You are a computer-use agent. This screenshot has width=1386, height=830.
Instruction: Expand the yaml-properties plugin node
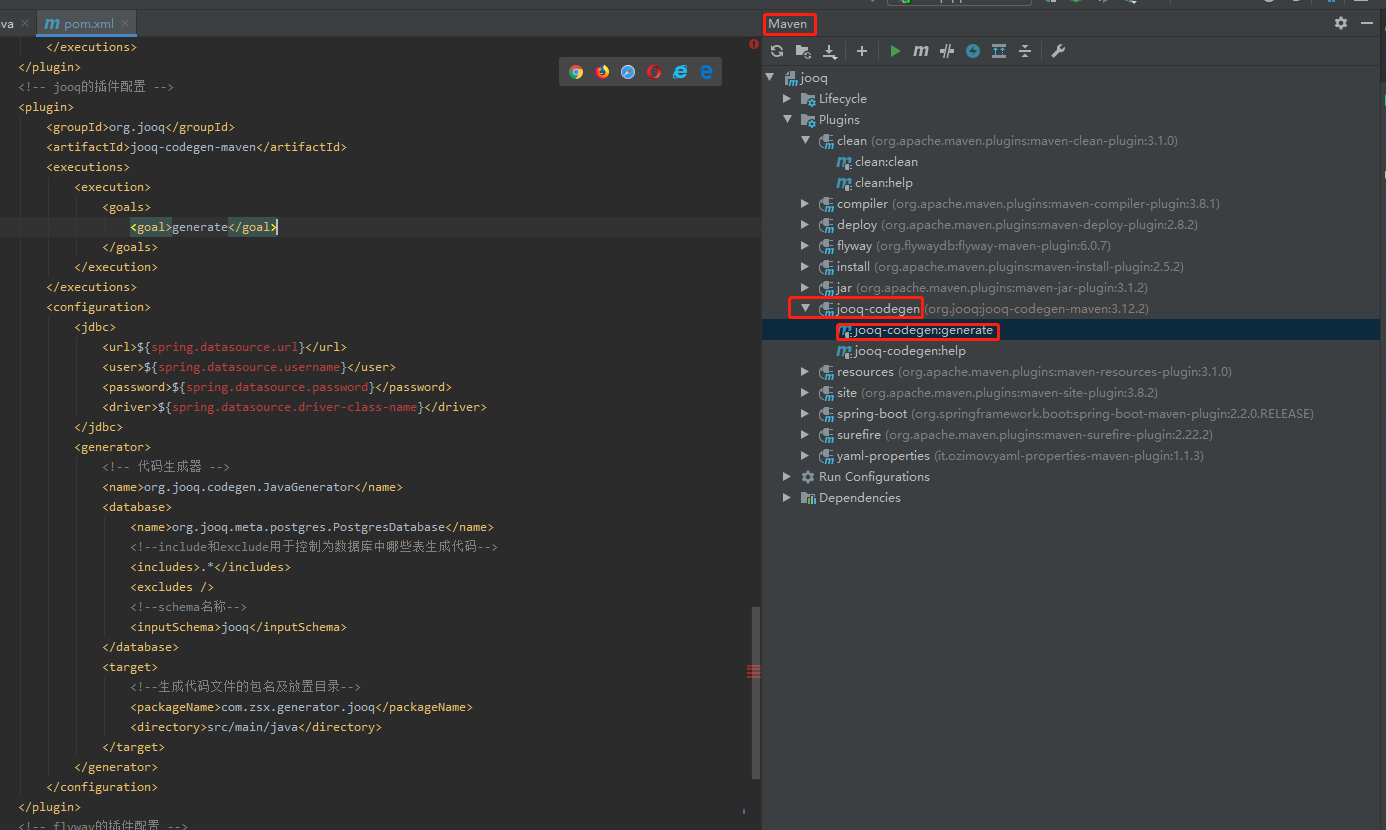[806, 456]
